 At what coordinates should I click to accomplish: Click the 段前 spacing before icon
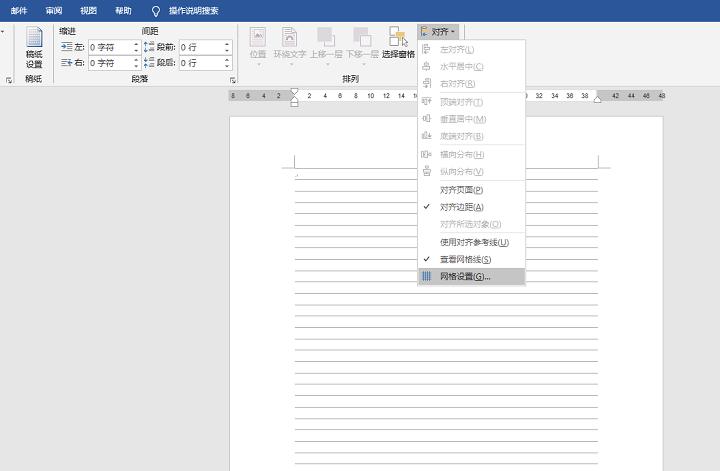tap(149, 47)
